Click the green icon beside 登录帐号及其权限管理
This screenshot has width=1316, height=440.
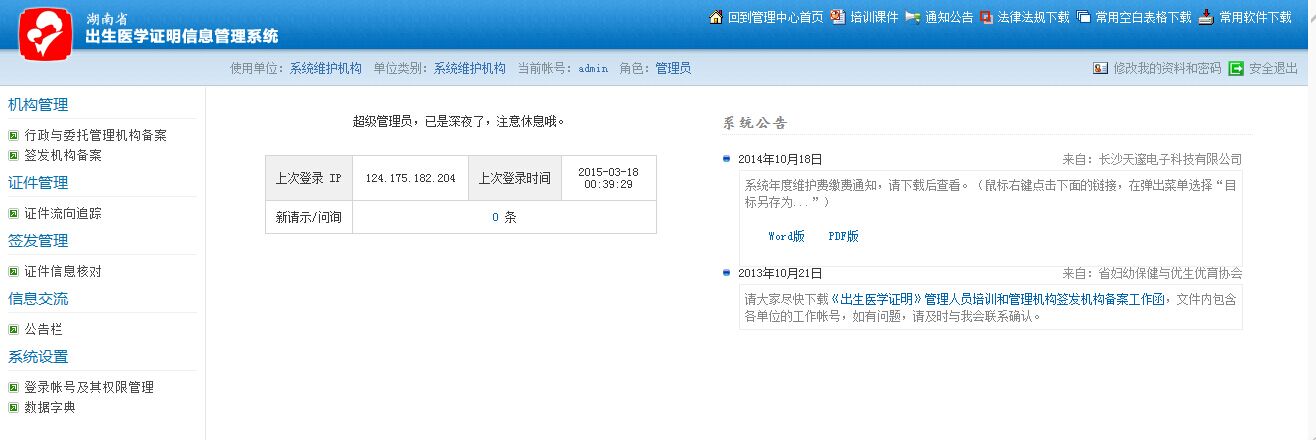(14, 387)
